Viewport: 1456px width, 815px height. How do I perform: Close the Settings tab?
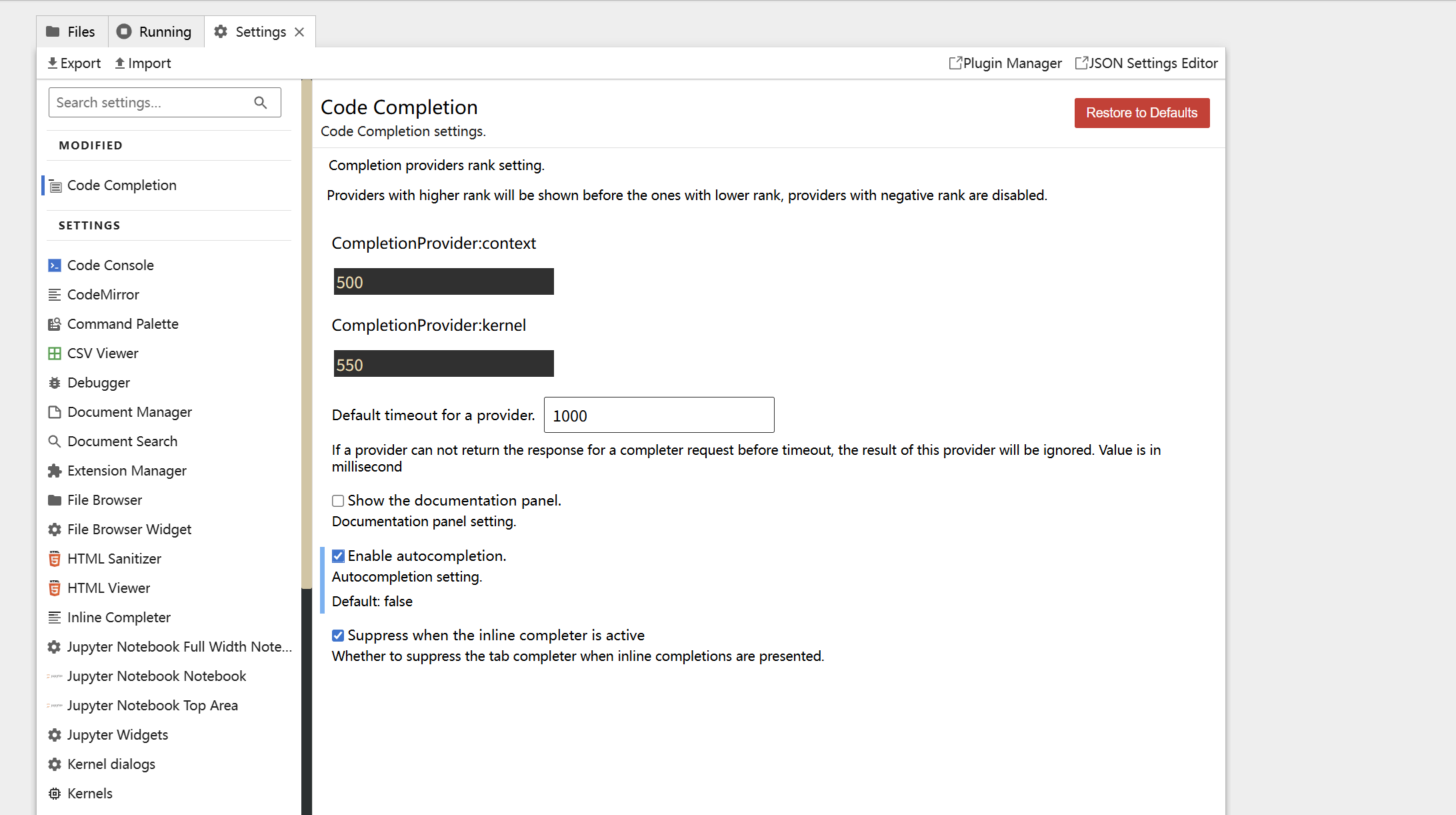(299, 32)
